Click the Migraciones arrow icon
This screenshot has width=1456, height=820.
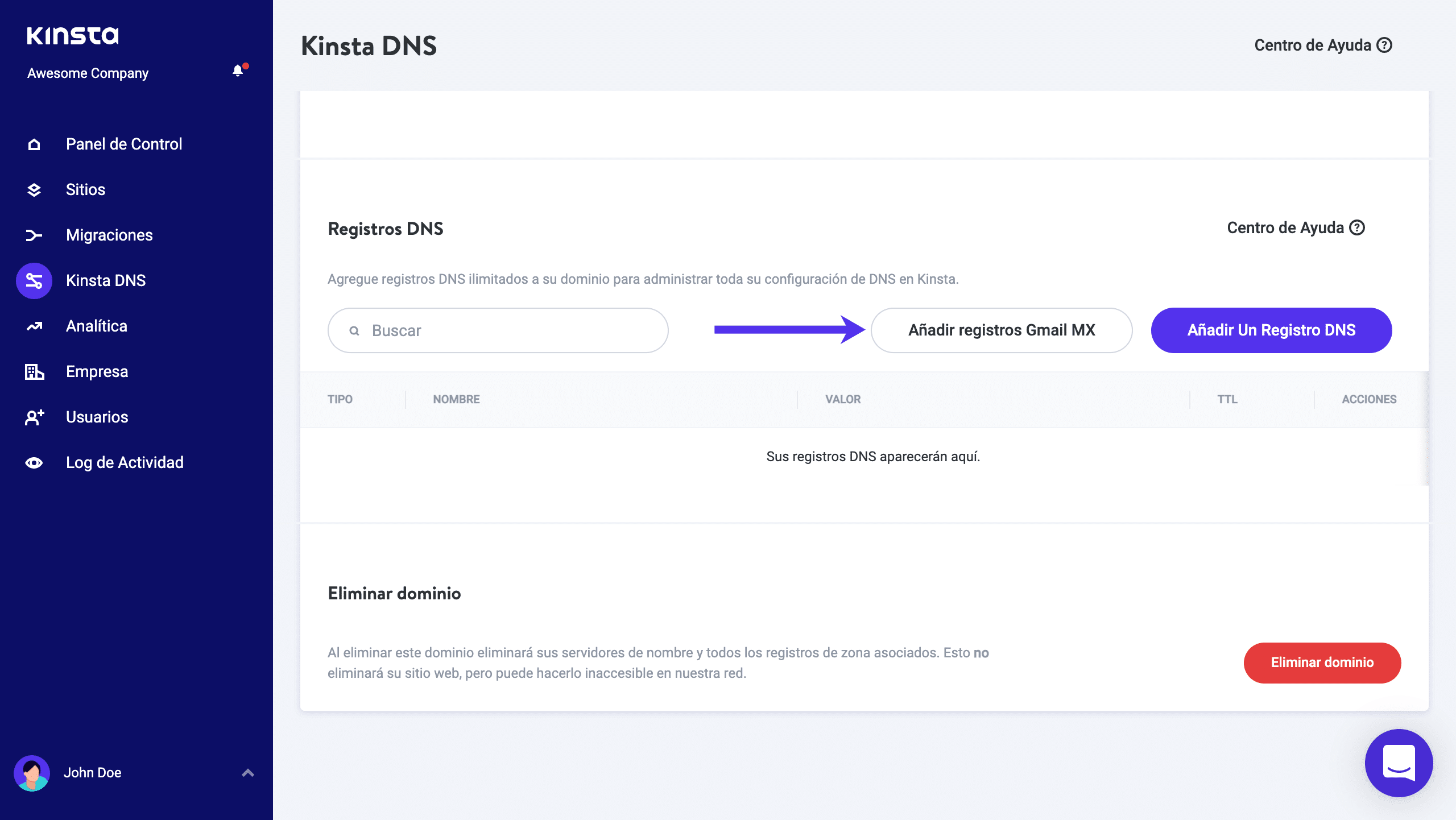click(34, 235)
